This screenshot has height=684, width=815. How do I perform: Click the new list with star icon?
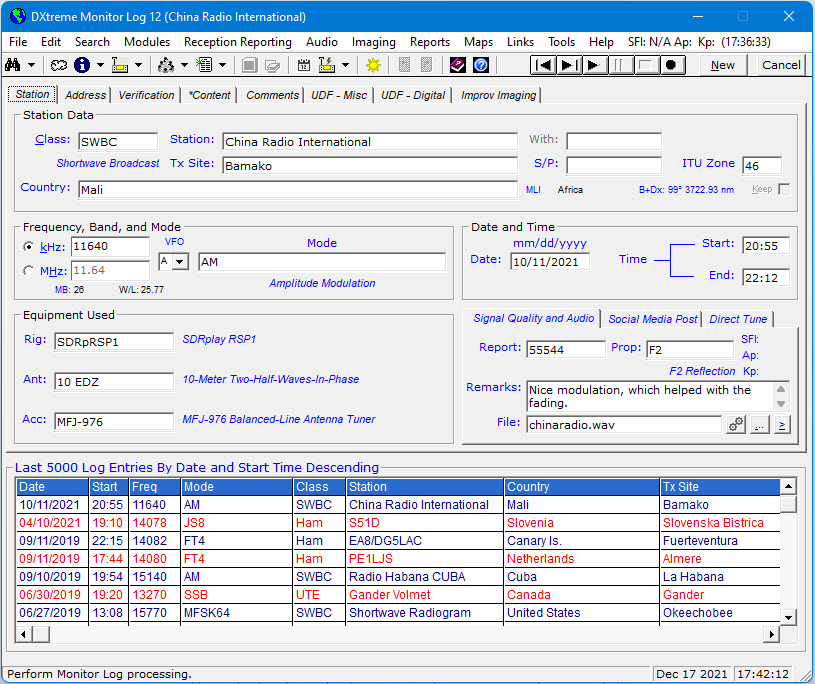click(204, 65)
